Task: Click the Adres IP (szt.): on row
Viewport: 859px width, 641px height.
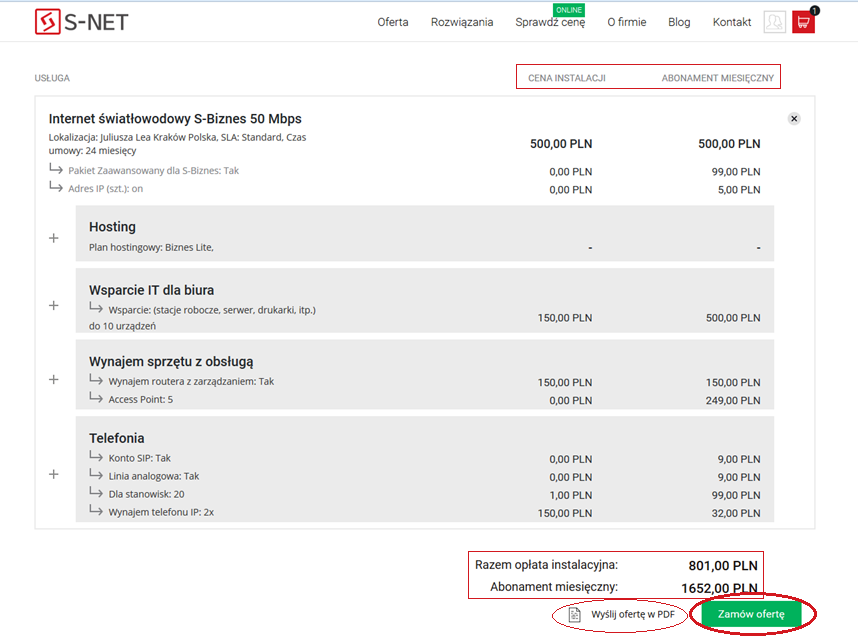Action: tap(105, 188)
